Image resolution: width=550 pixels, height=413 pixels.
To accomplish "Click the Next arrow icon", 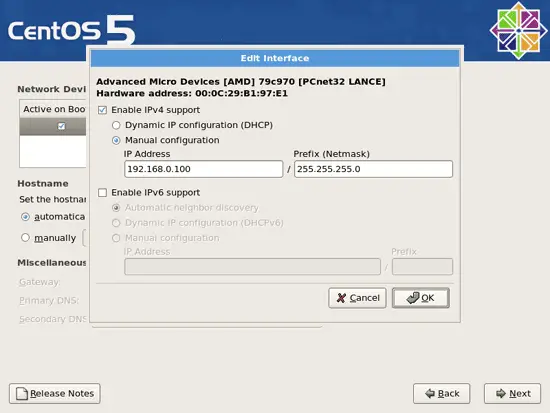I will click(x=501, y=393).
